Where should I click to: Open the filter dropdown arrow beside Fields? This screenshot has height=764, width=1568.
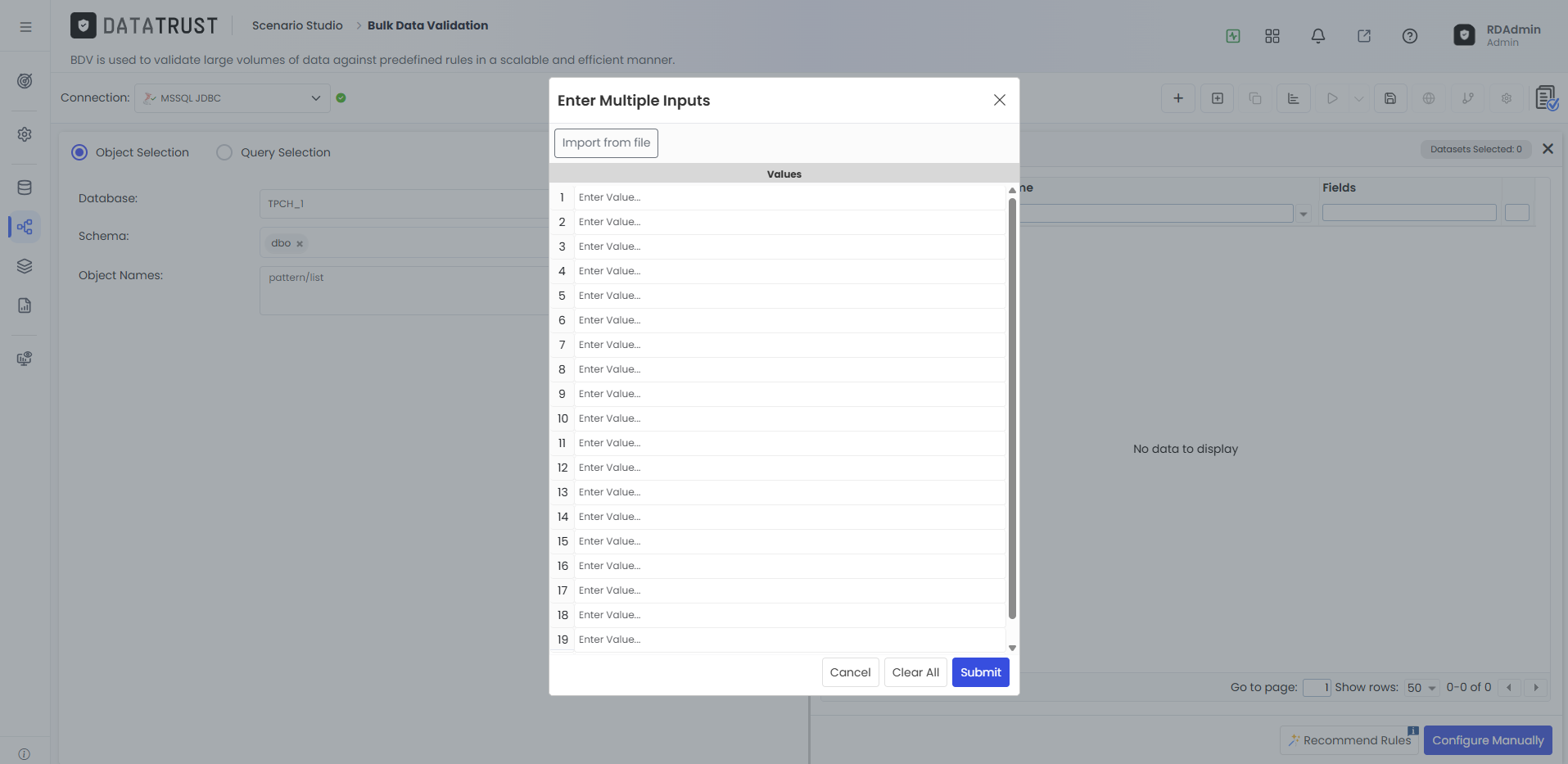tap(1304, 214)
